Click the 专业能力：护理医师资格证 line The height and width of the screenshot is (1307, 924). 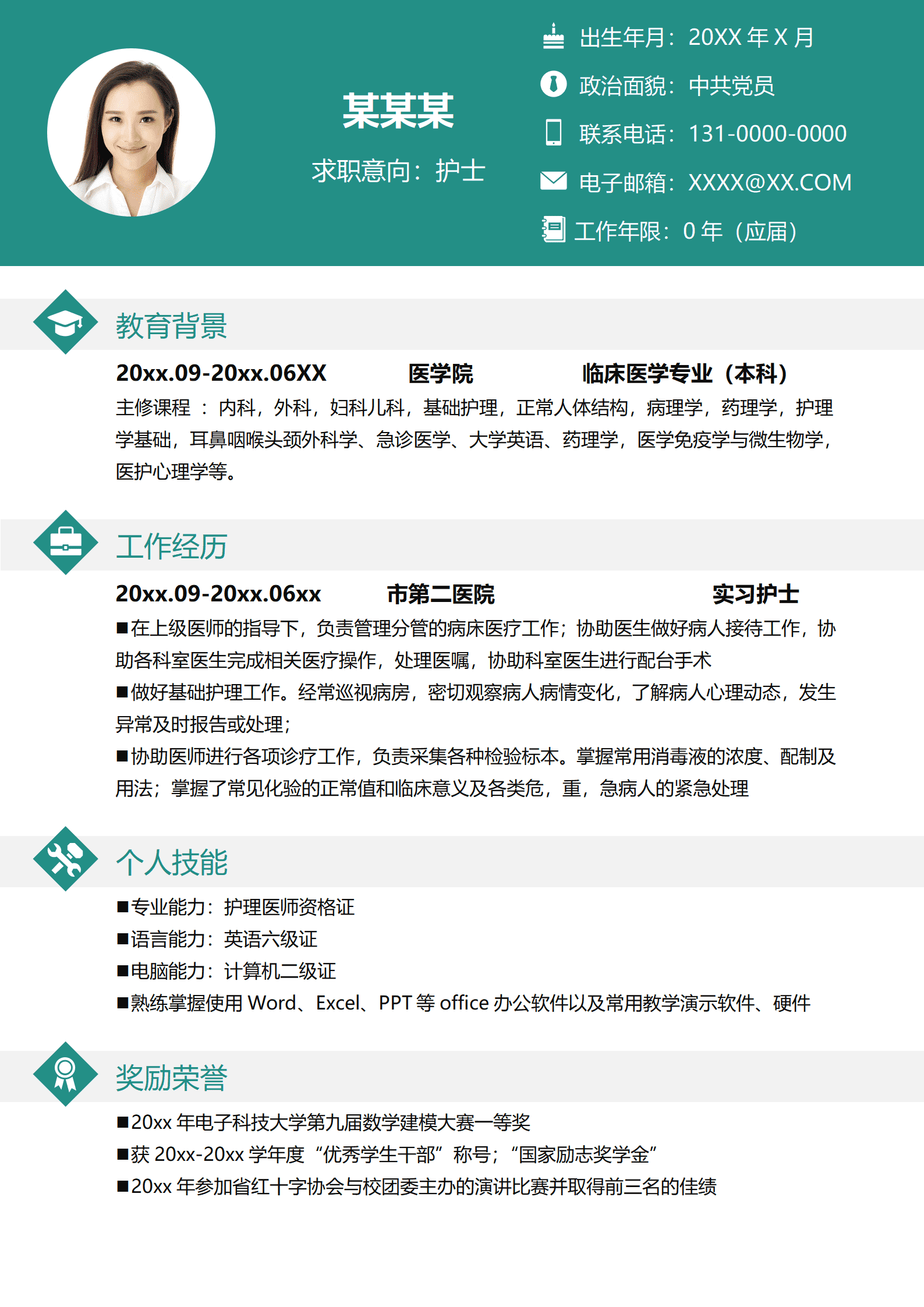coord(236,907)
